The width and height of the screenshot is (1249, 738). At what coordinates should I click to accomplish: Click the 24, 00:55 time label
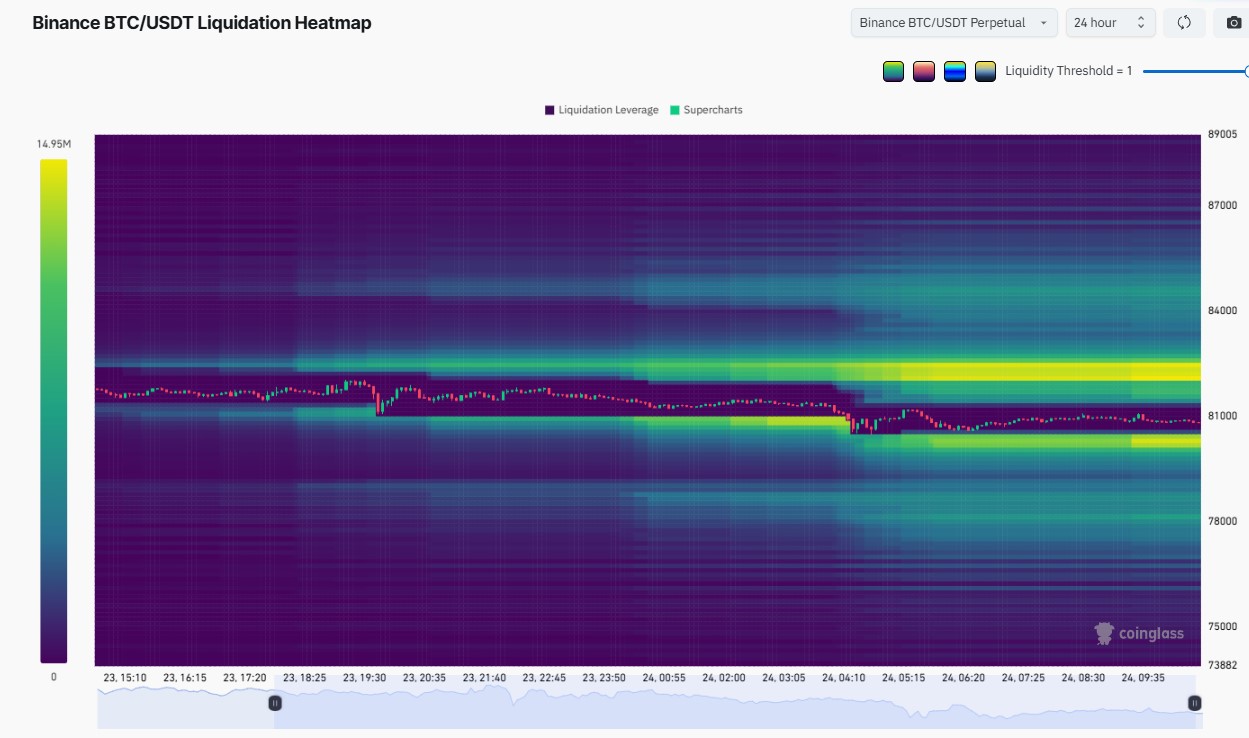664,678
